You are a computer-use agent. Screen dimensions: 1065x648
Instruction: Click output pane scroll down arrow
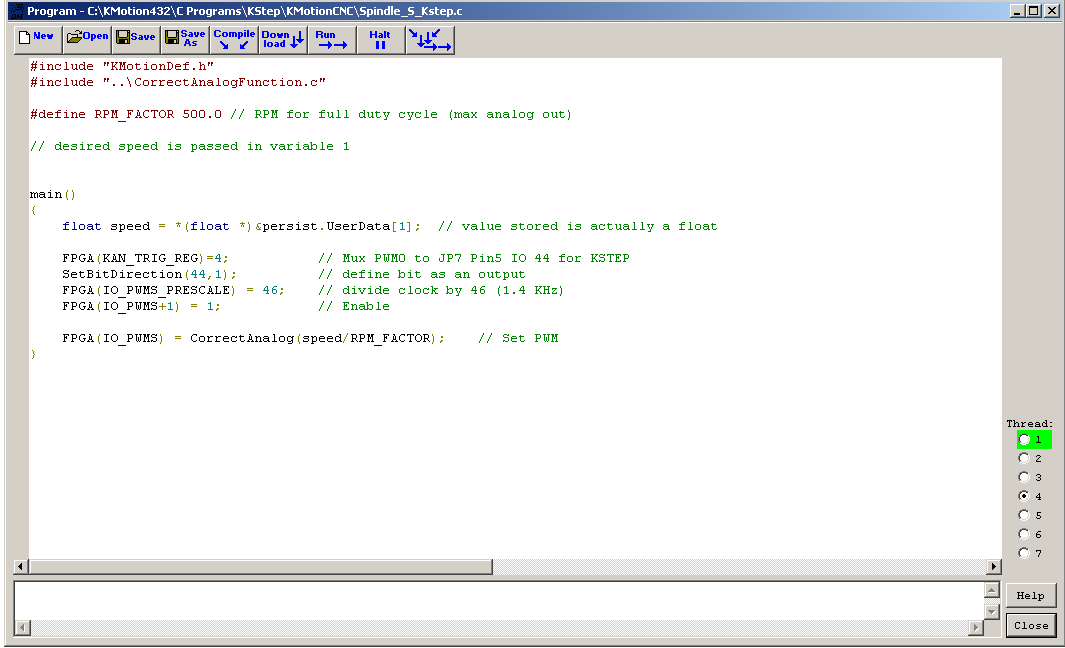(x=992, y=612)
